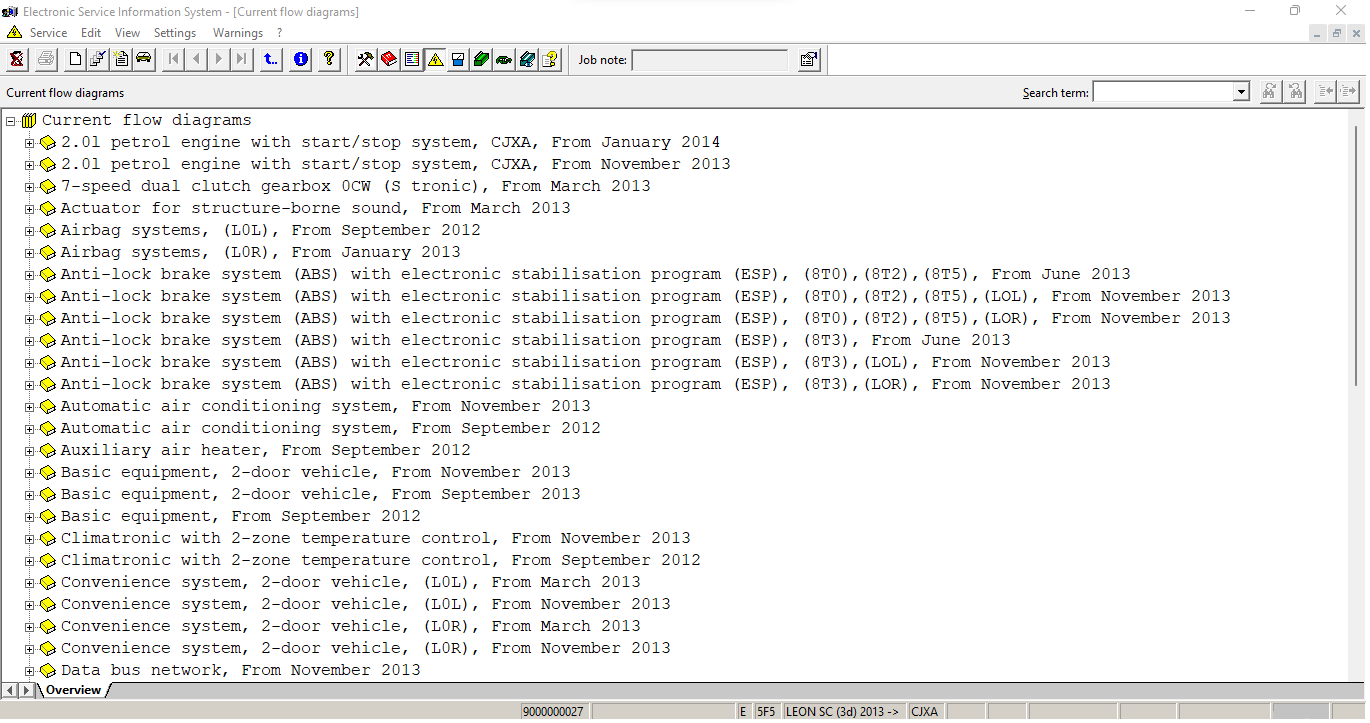Click the blank new document icon
Screen dimensions: 1370x723
(75, 60)
